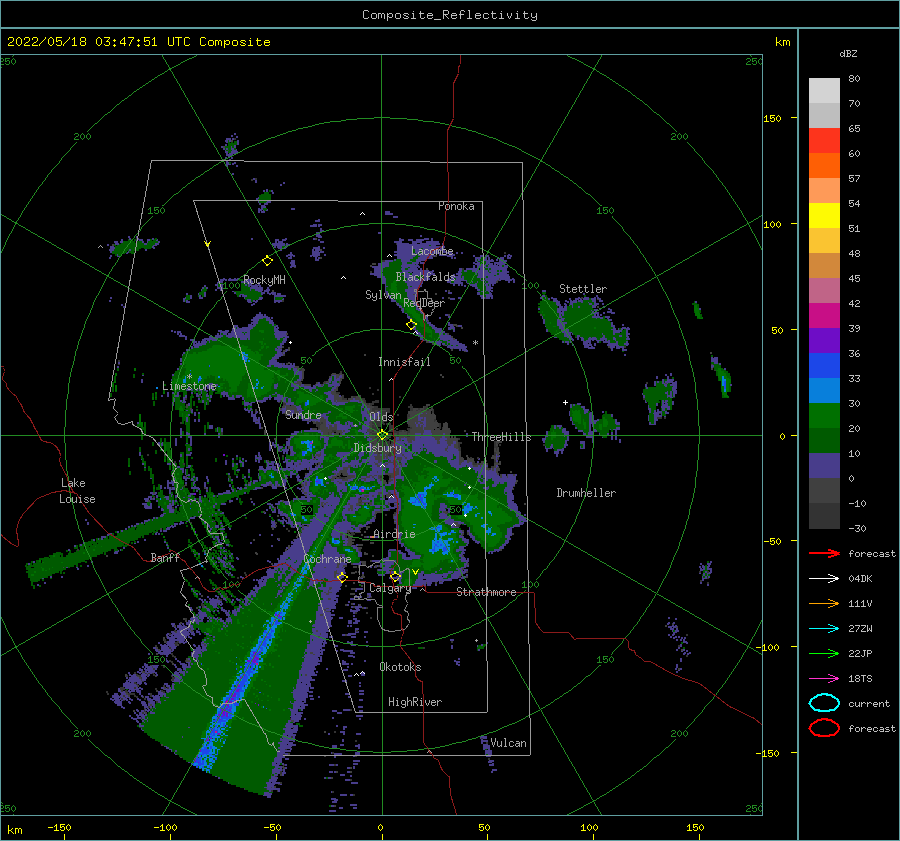Click the Stettler map label
900x841 pixels.
[x=583, y=289]
